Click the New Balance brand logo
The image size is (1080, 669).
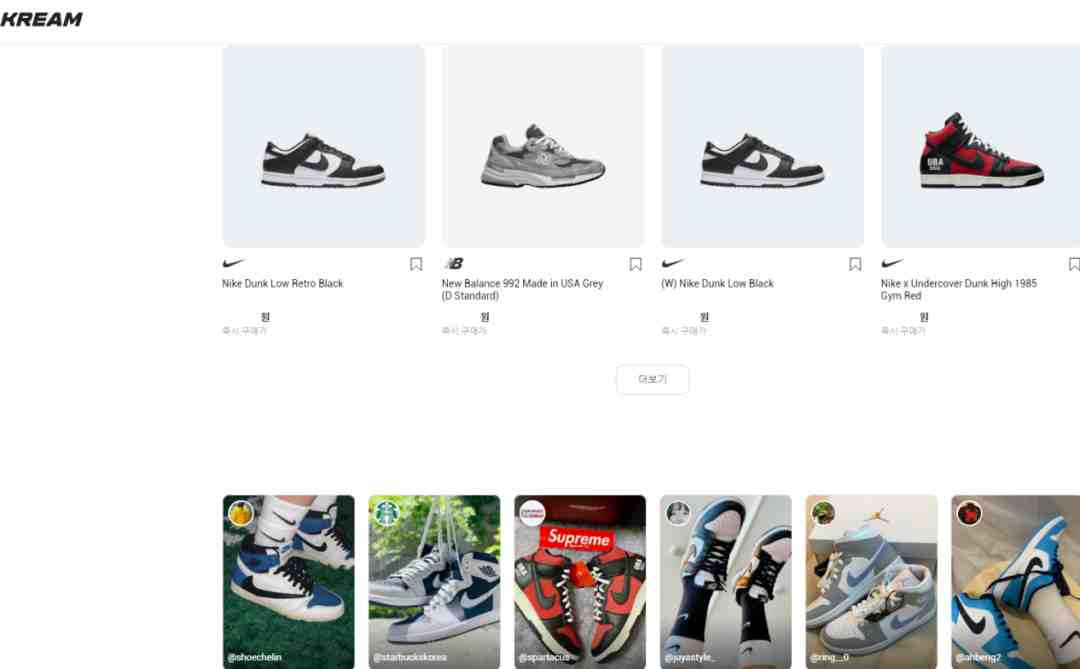point(454,263)
